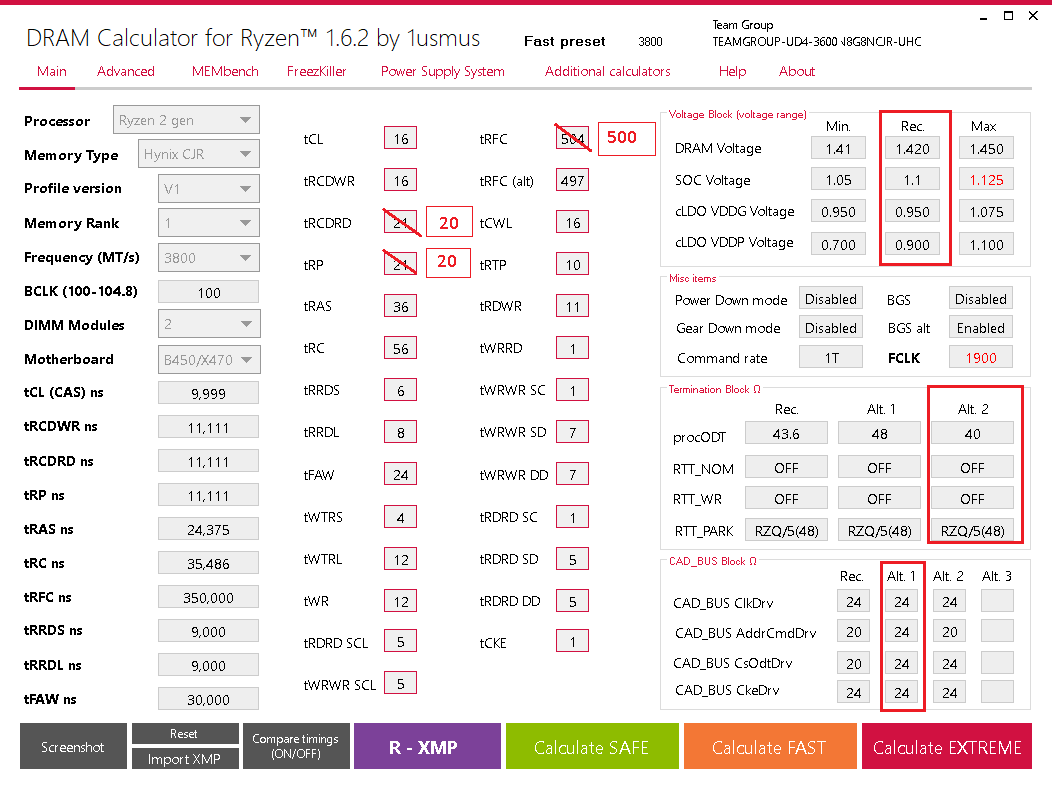Toggle the Power Down mode setting
This screenshot has height=790, width=1052.
click(x=830, y=298)
